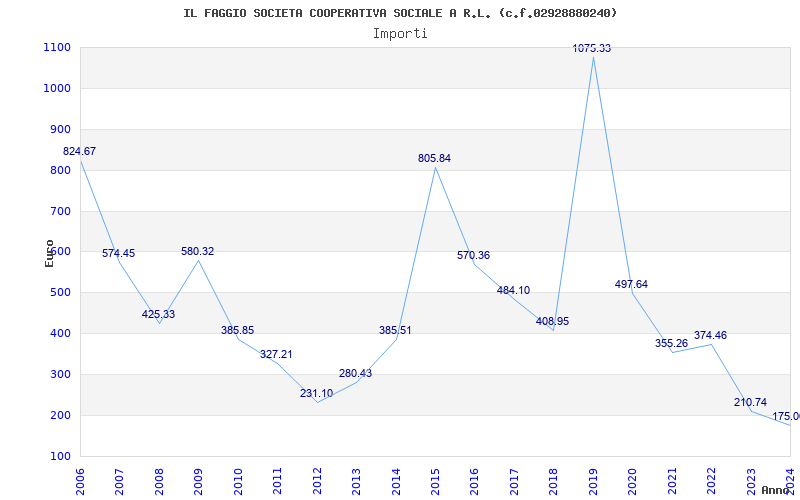Screen dimensions: 800x500
Task: Click y-axis value 400
Action: coord(61,334)
